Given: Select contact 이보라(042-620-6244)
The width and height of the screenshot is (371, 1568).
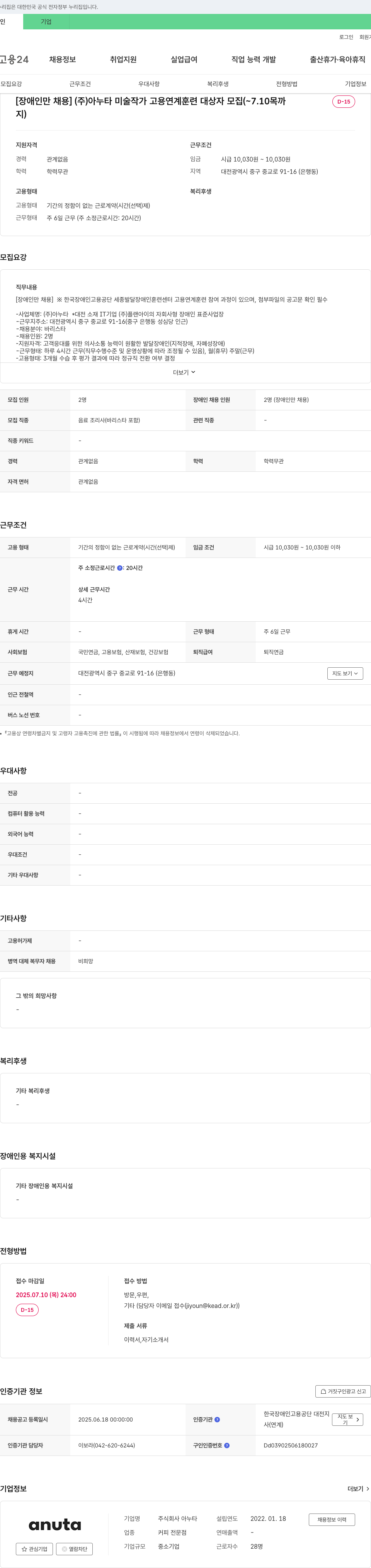Looking at the screenshot, I should [107, 1446].
